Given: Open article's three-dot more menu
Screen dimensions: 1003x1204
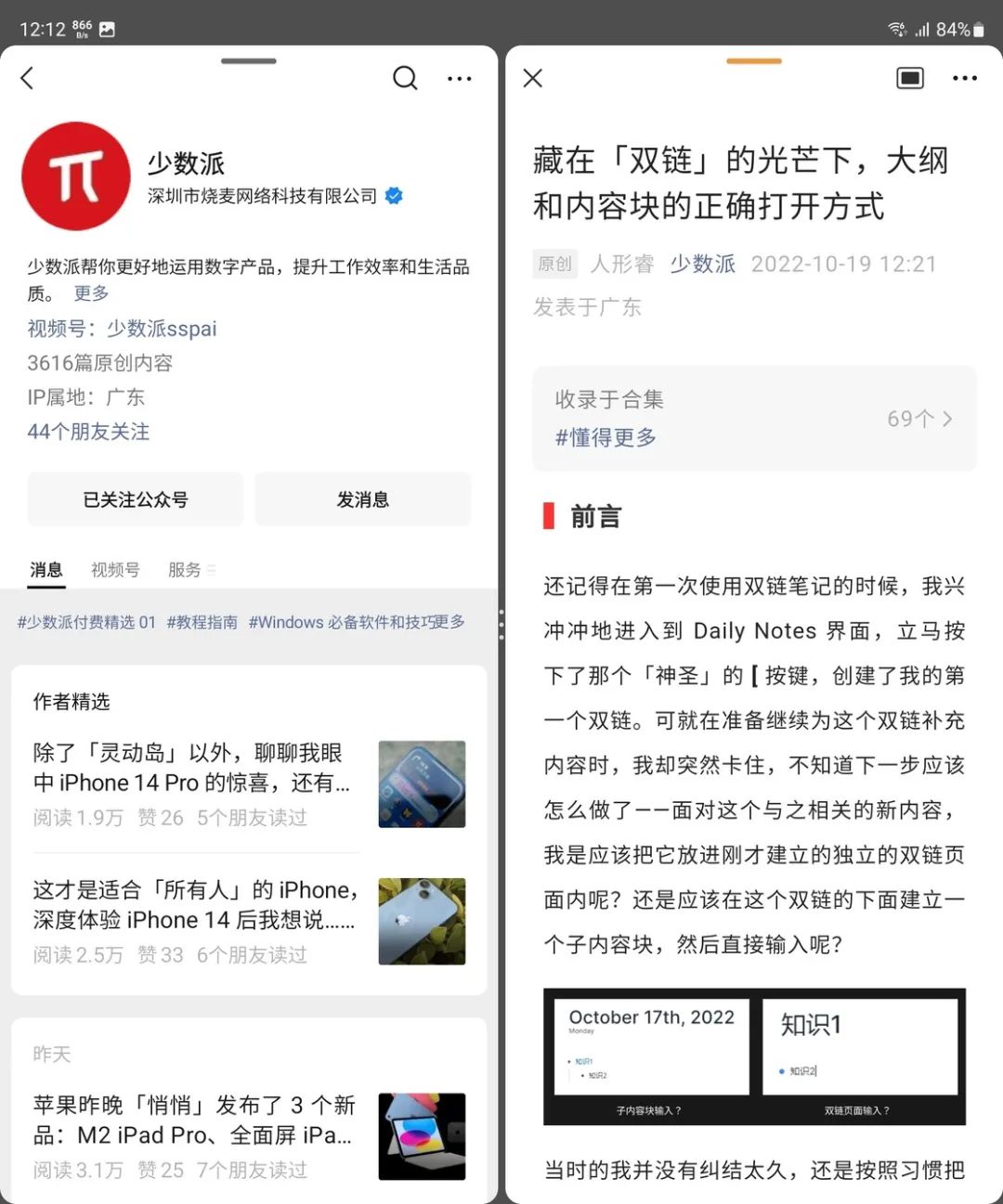Looking at the screenshot, I should [x=965, y=78].
